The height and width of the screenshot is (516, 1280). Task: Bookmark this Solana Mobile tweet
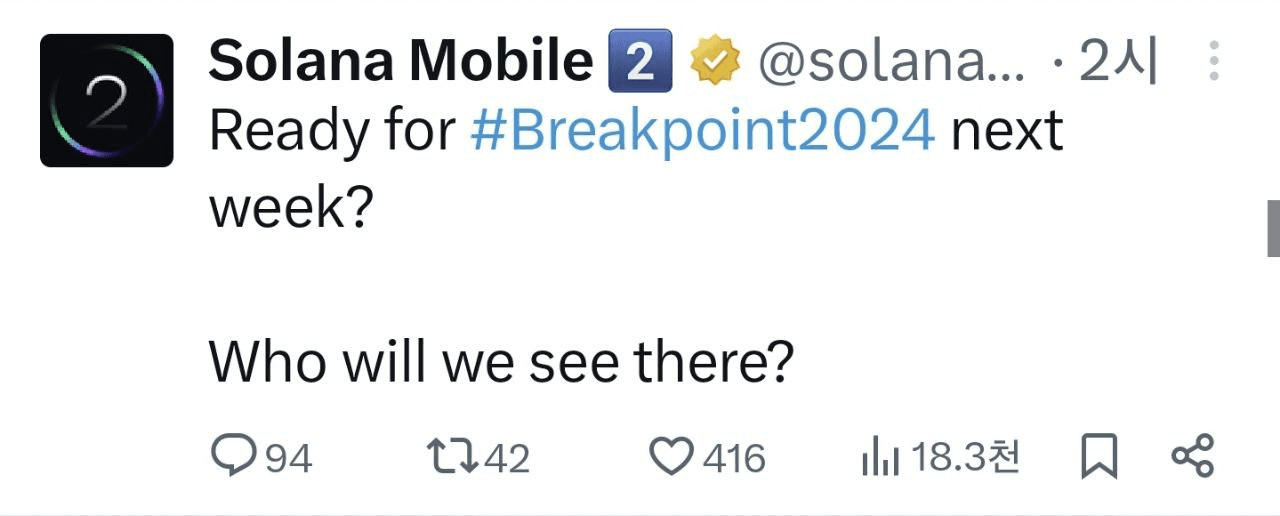(x=1099, y=457)
